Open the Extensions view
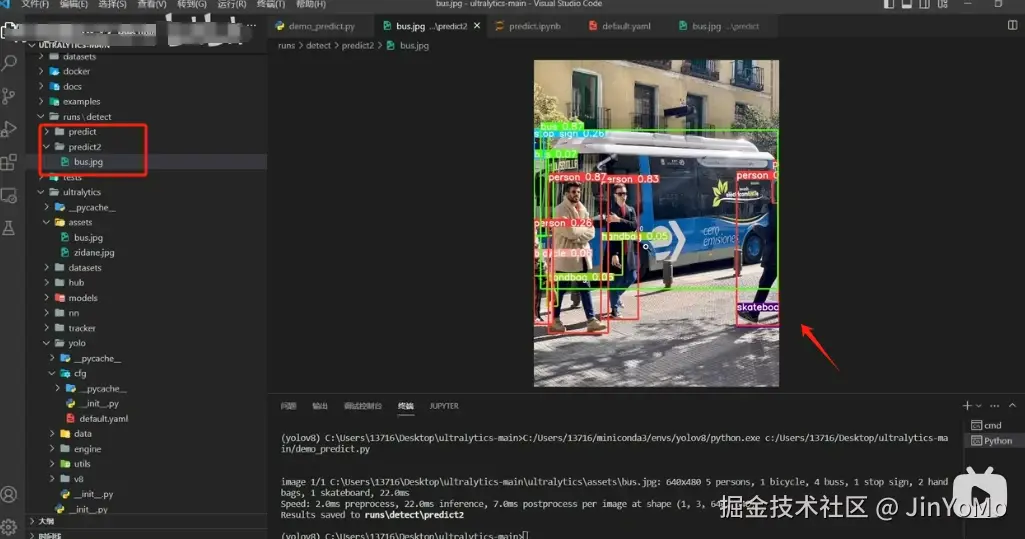The width and height of the screenshot is (1025, 539). 9,162
